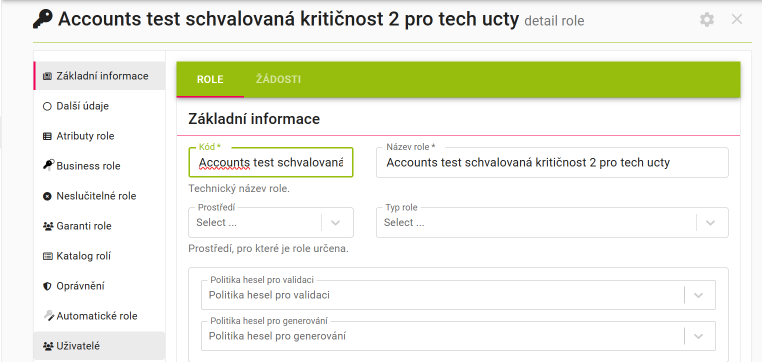Switch to the ŽÁDOSTI tab
Viewport: 762px width, 362px height.
coord(278,80)
